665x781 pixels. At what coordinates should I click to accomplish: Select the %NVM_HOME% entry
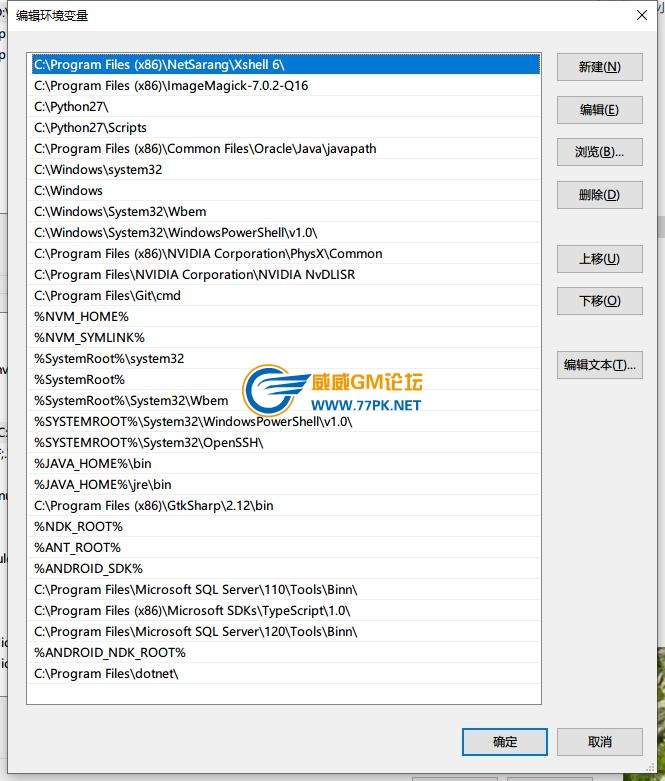coord(285,316)
